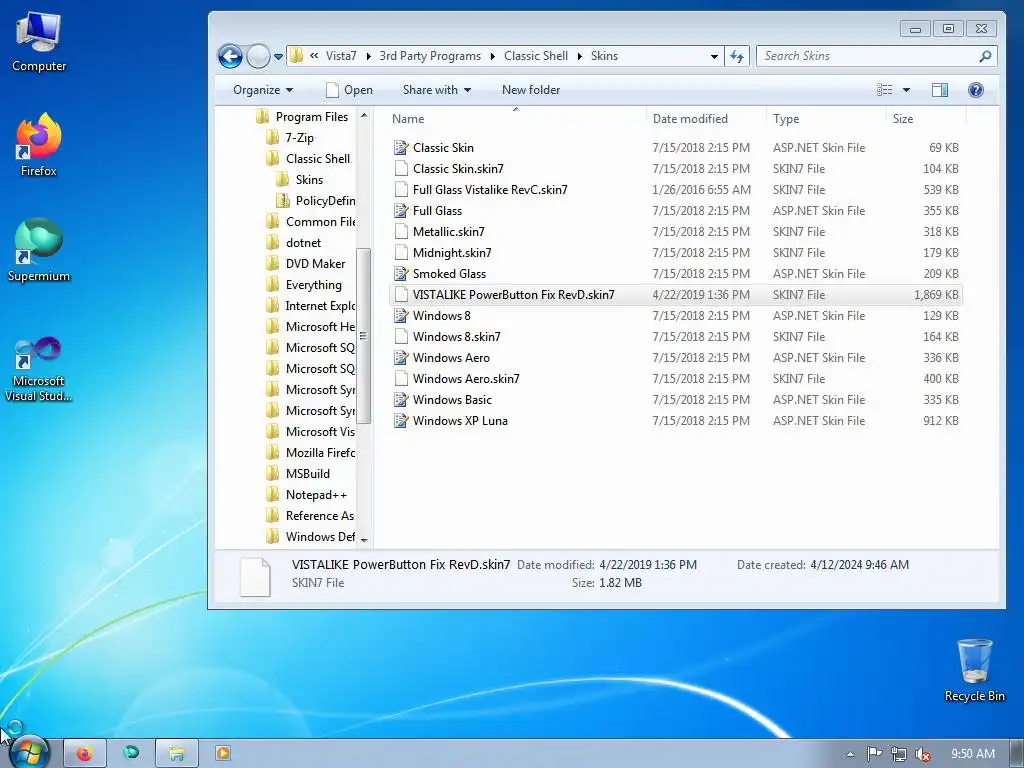Screen dimensions: 1024x768
Task: Click Firefox icon in the taskbar
Action: (x=84, y=754)
